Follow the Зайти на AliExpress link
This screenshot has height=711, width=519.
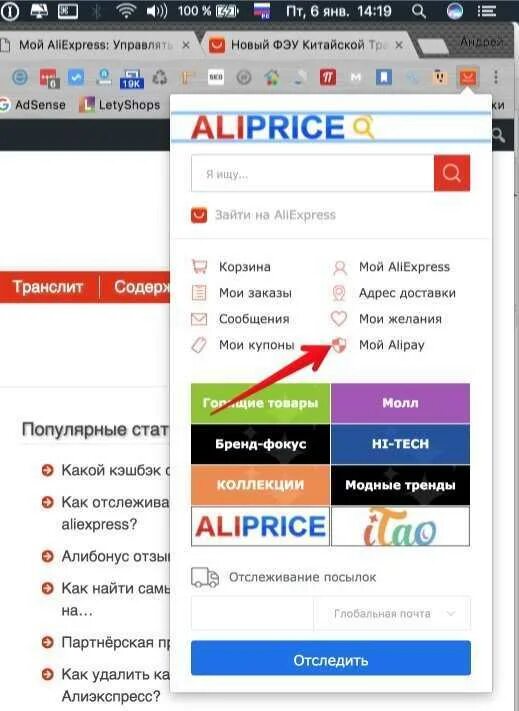coord(275,215)
